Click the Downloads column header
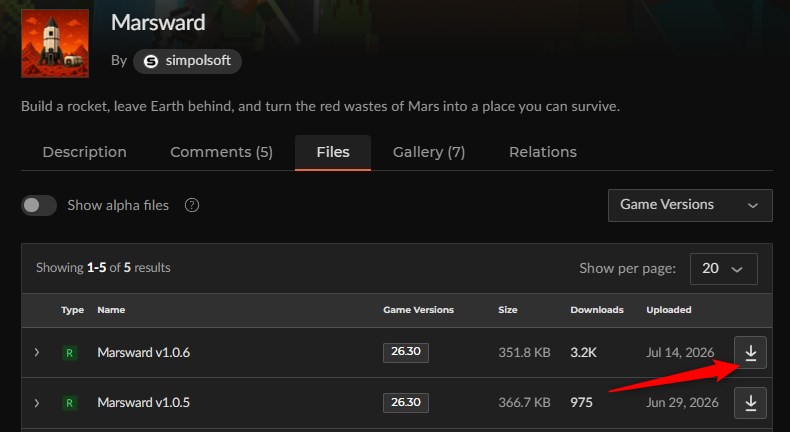The width and height of the screenshot is (790, 432). click(x=597, y=310)
